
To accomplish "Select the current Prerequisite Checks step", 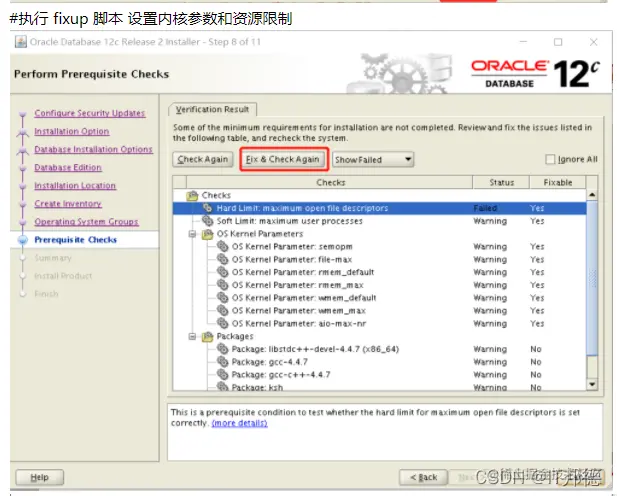I will pyautogui.click(x=76, y=240).
